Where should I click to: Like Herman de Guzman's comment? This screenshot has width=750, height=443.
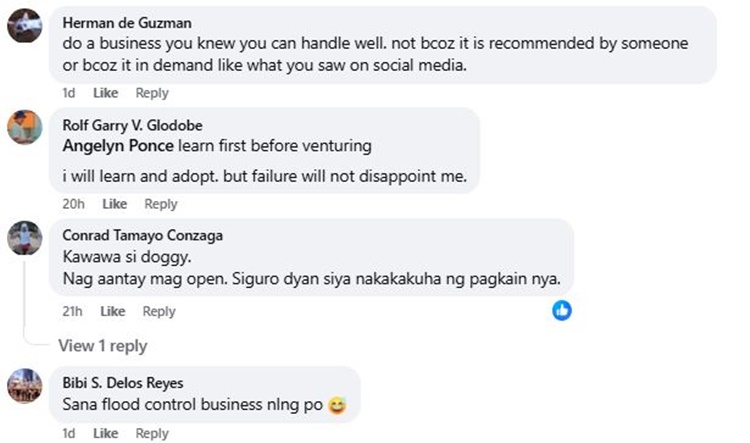pyautogui.click(x=105, y=93)
